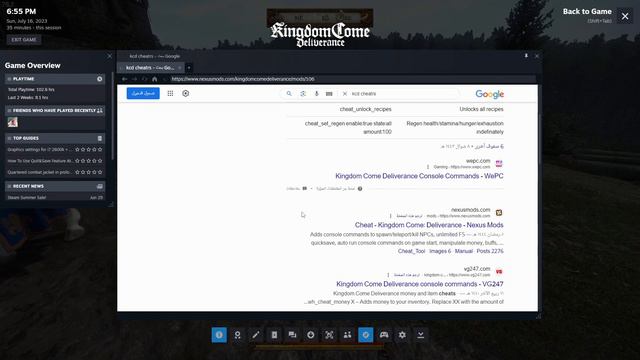Reload the page in overlay browser
This screenshot has width=640, height=360.
click(x=144, y=79)
